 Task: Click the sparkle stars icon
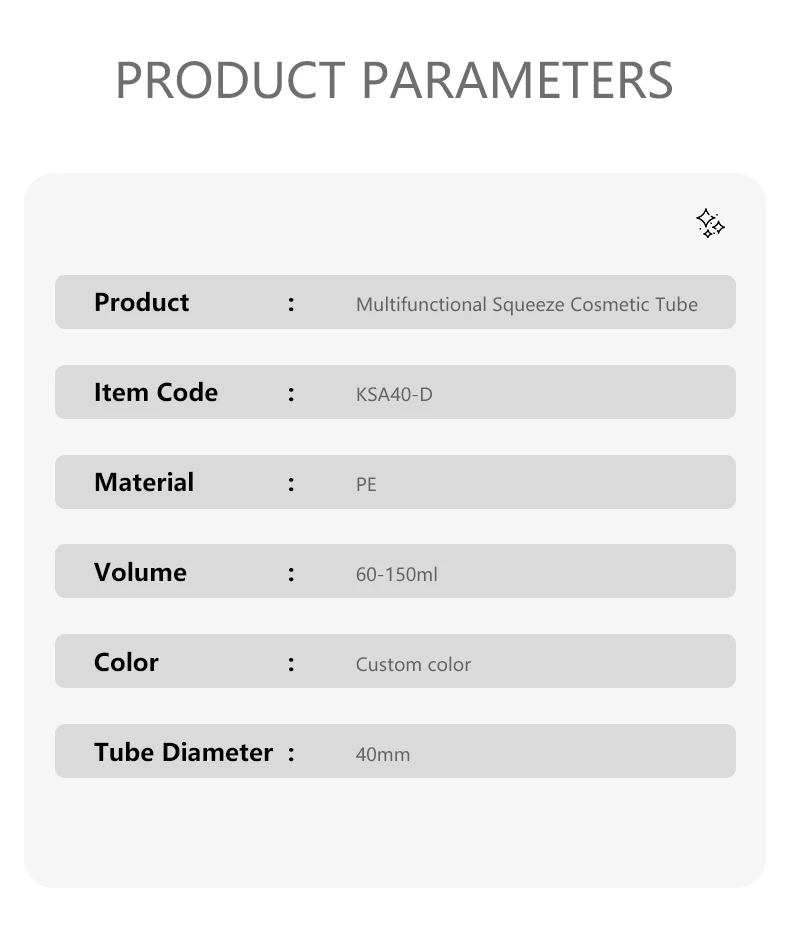[x=710, y=223]
